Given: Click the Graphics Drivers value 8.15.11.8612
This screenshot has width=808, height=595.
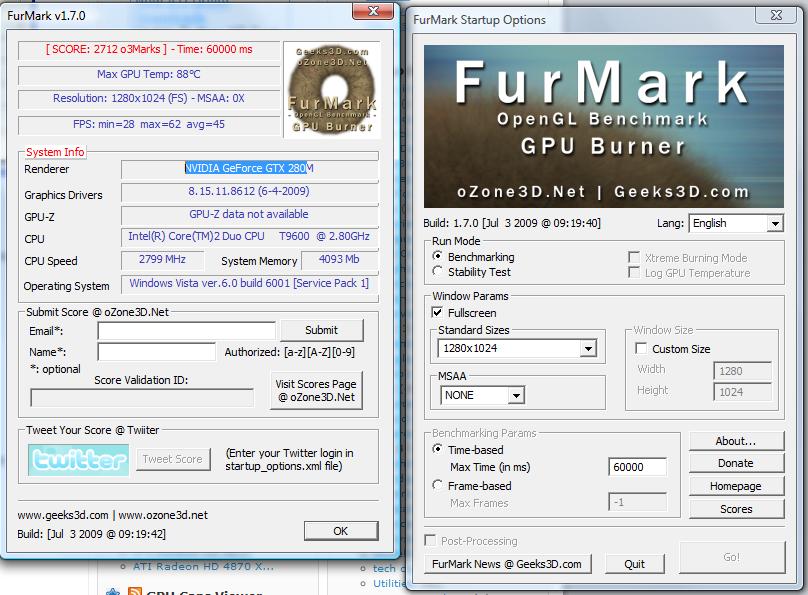Looking at the screenshot, I should click(x=249, y=192).
